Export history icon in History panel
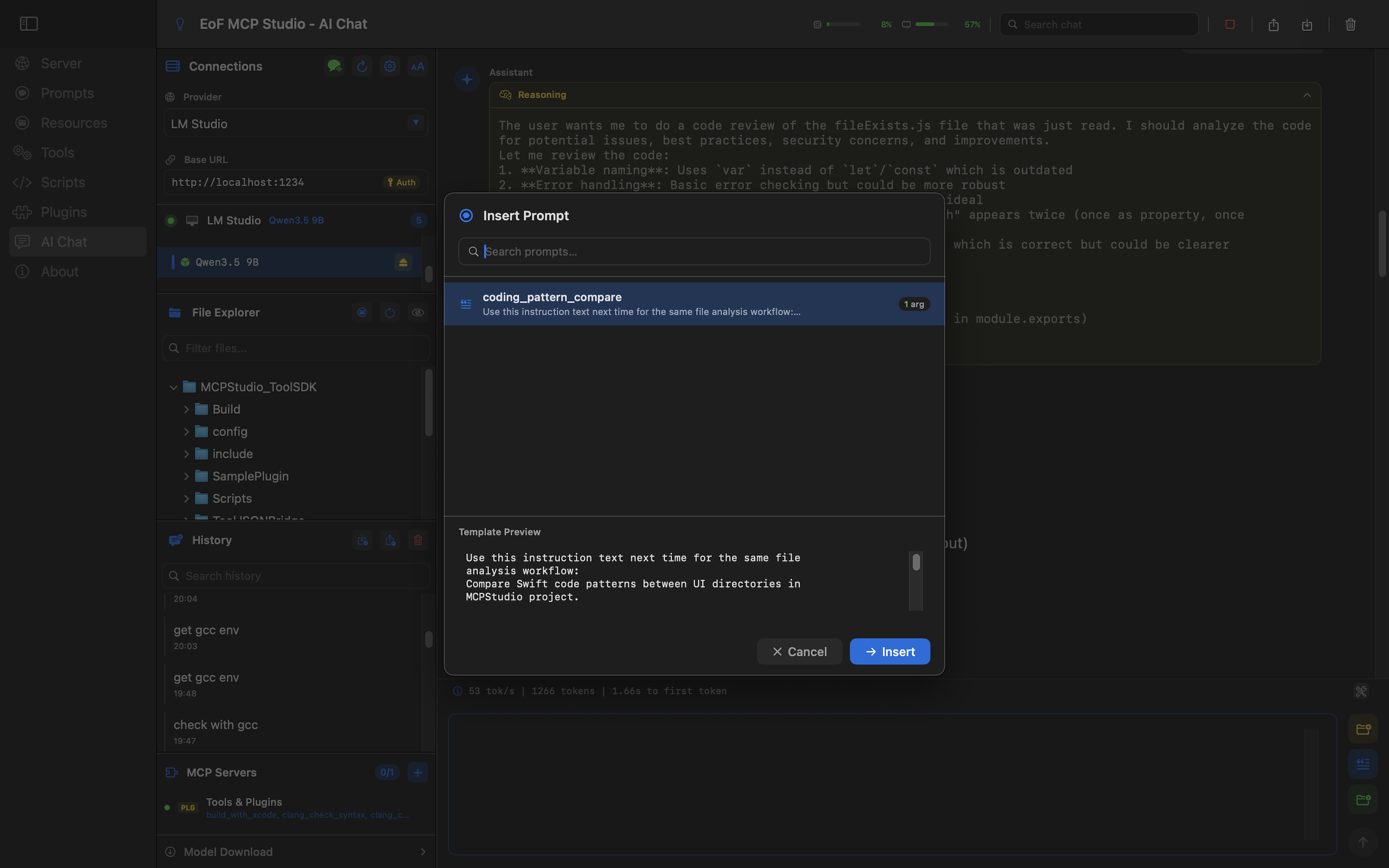This screenshot has height=868, width=1389. point(390,540)
